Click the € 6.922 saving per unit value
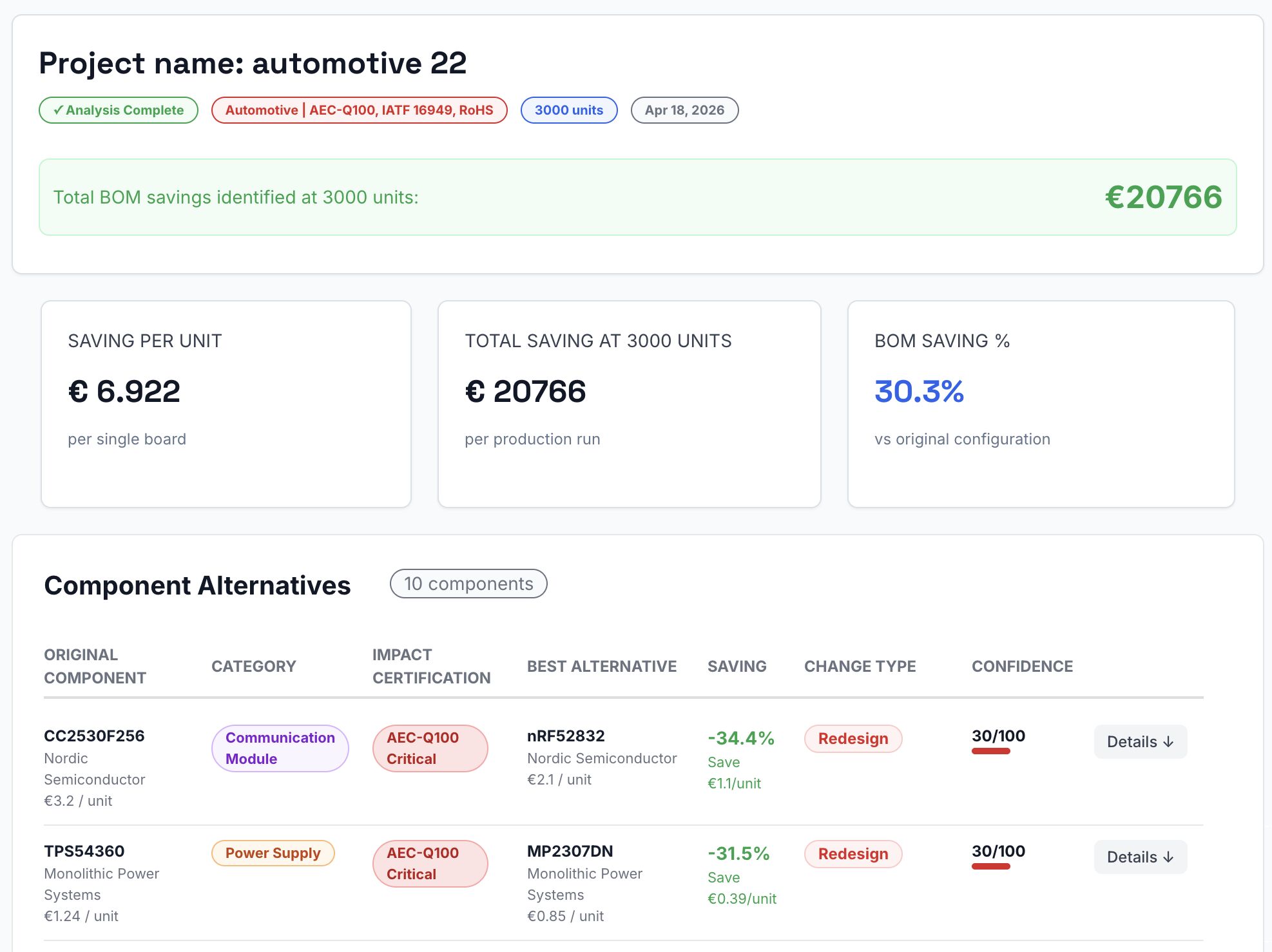Image resolution: width=1272 pixels, height=952 pixels. tap(124, 391)
